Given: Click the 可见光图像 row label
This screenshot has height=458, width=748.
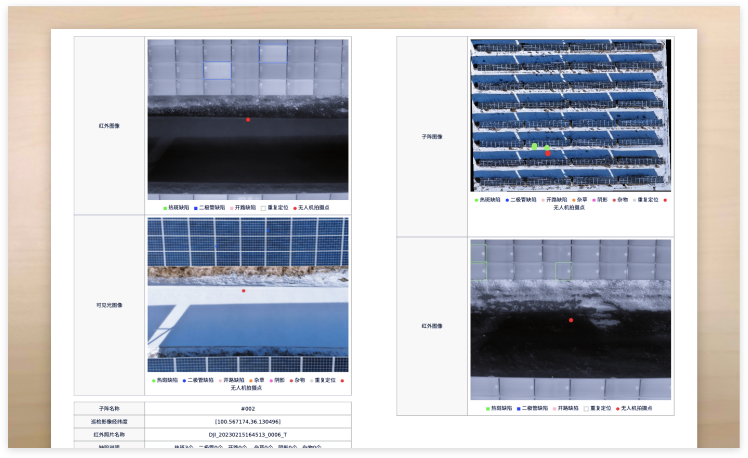Looking at the screenshot, I should pyautogui.click(x=110, y=305).
